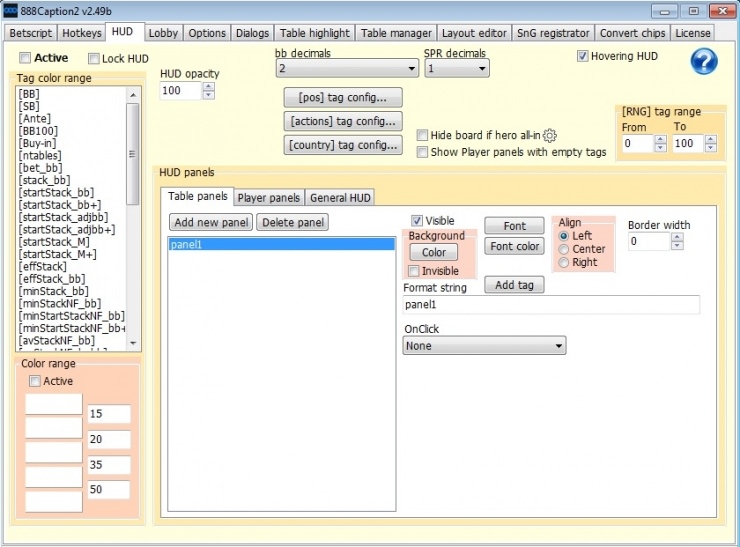Screen dimensions: 740x547
Task: Select the Left align radio button
Action: coord(563,236)
